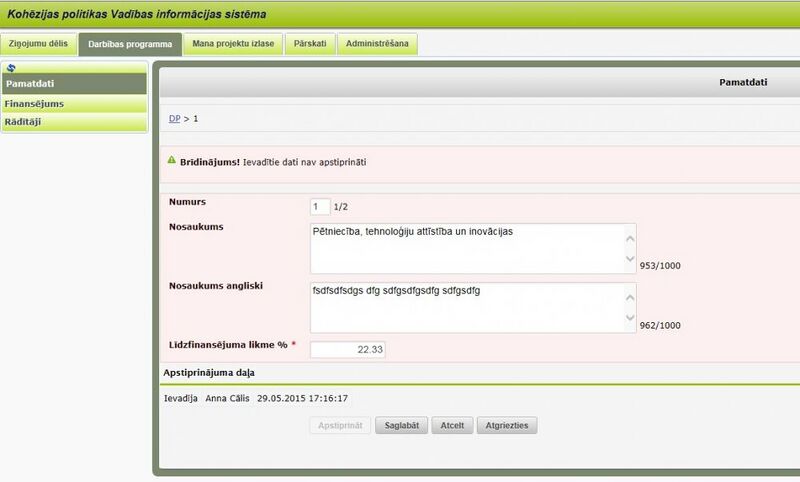Follow the DP breadcrumb link
The width and height of the screenshot is (800, 482).
click(173, 118)
